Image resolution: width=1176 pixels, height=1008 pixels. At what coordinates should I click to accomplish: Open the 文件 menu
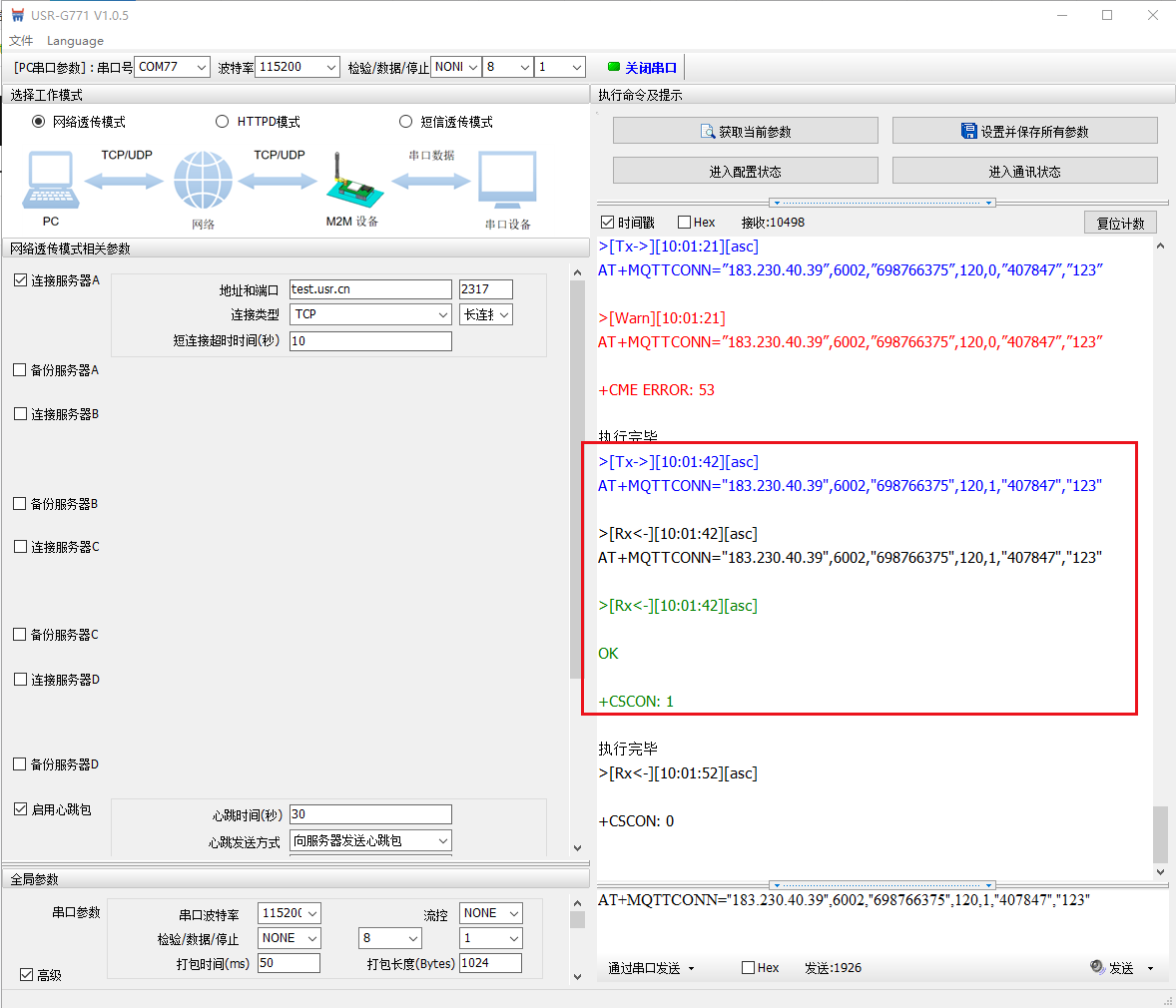(21, 41)
